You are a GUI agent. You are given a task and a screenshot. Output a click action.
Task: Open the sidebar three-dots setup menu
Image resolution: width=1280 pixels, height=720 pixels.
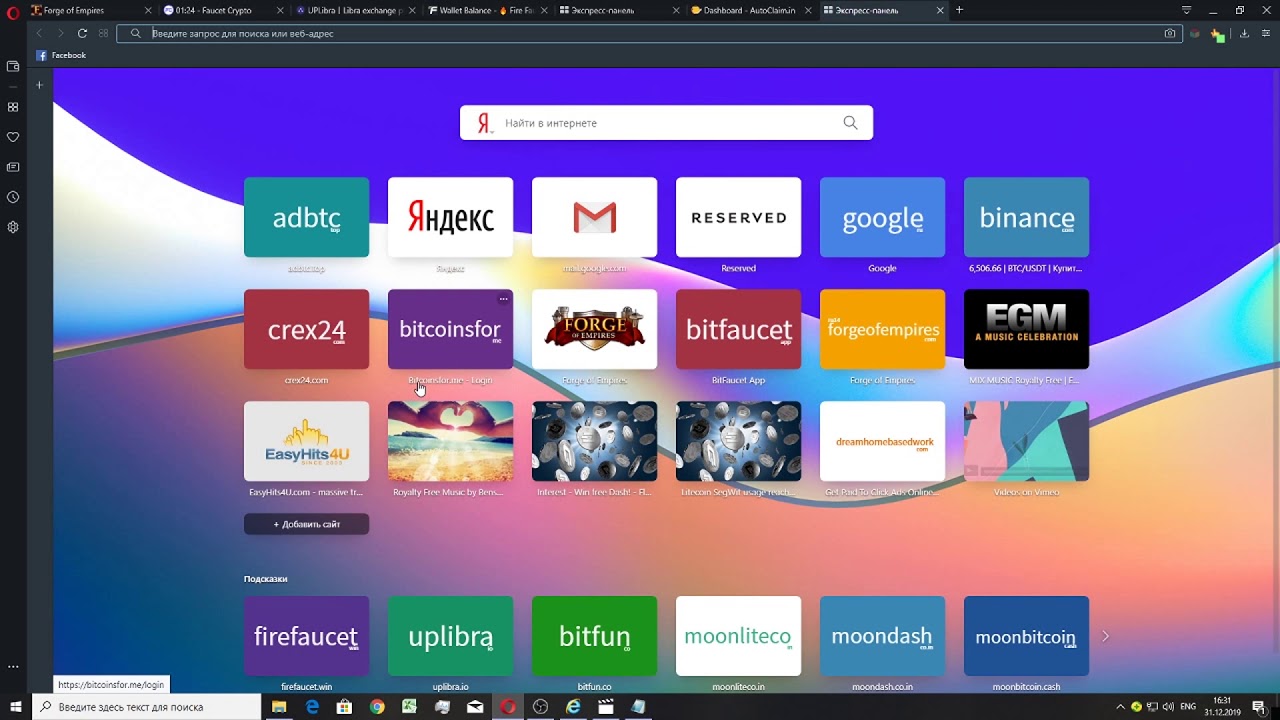point(13,666)
